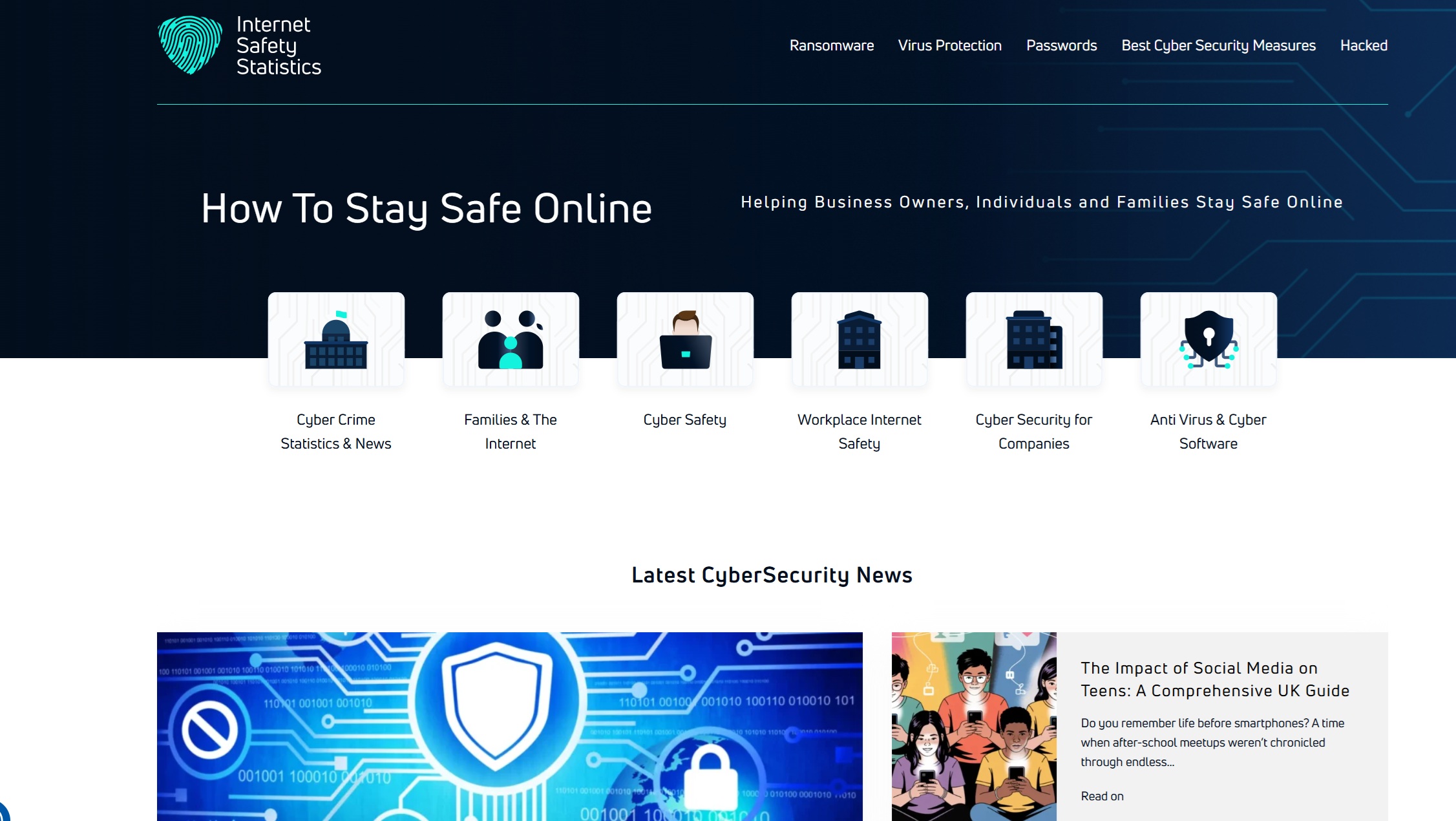Select the Families & The Internet icon
The height and width of the screenshot is (821, 1456).
(x=511, y=340)
